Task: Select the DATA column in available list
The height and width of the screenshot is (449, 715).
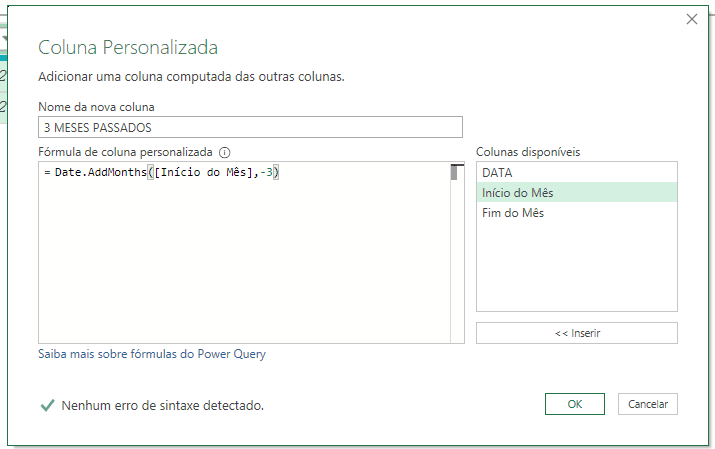Action: point(577,172)
